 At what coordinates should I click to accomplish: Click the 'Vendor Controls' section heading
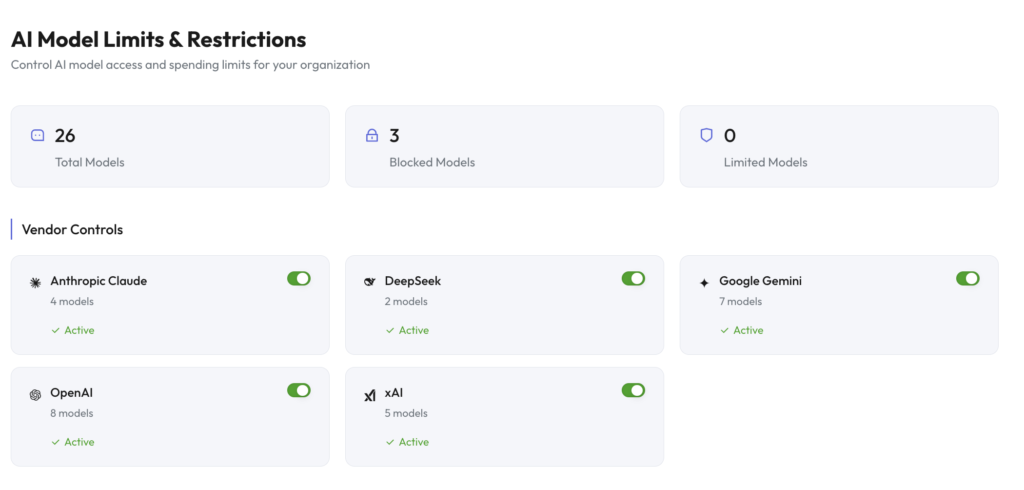tap(72, 230)
